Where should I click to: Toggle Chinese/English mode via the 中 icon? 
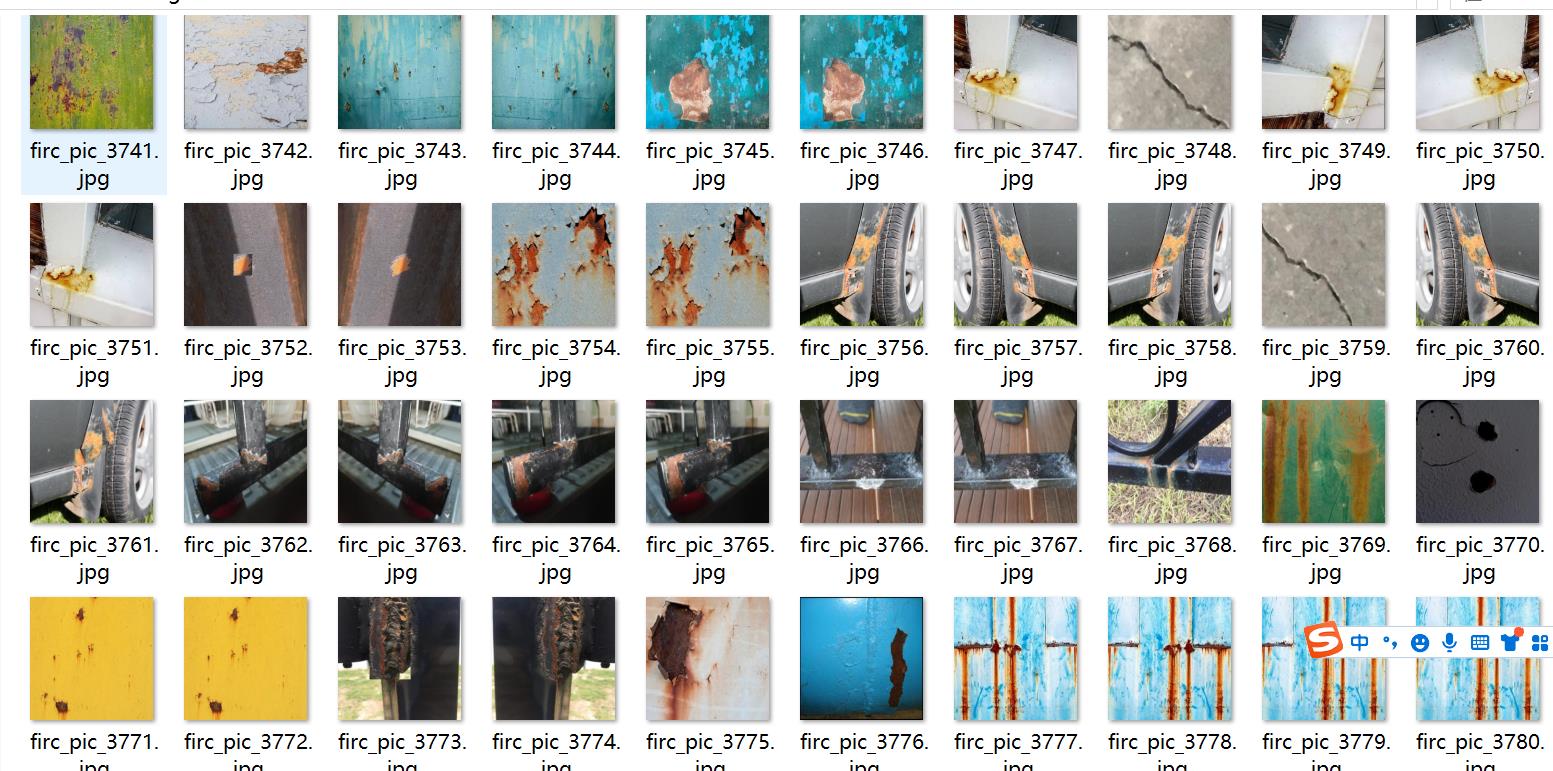1359,643
